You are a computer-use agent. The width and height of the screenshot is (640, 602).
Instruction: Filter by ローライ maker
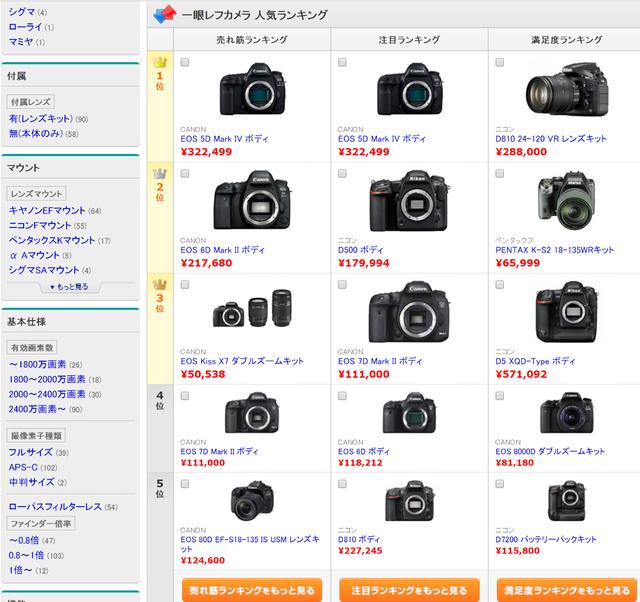[x=25, y=27]
